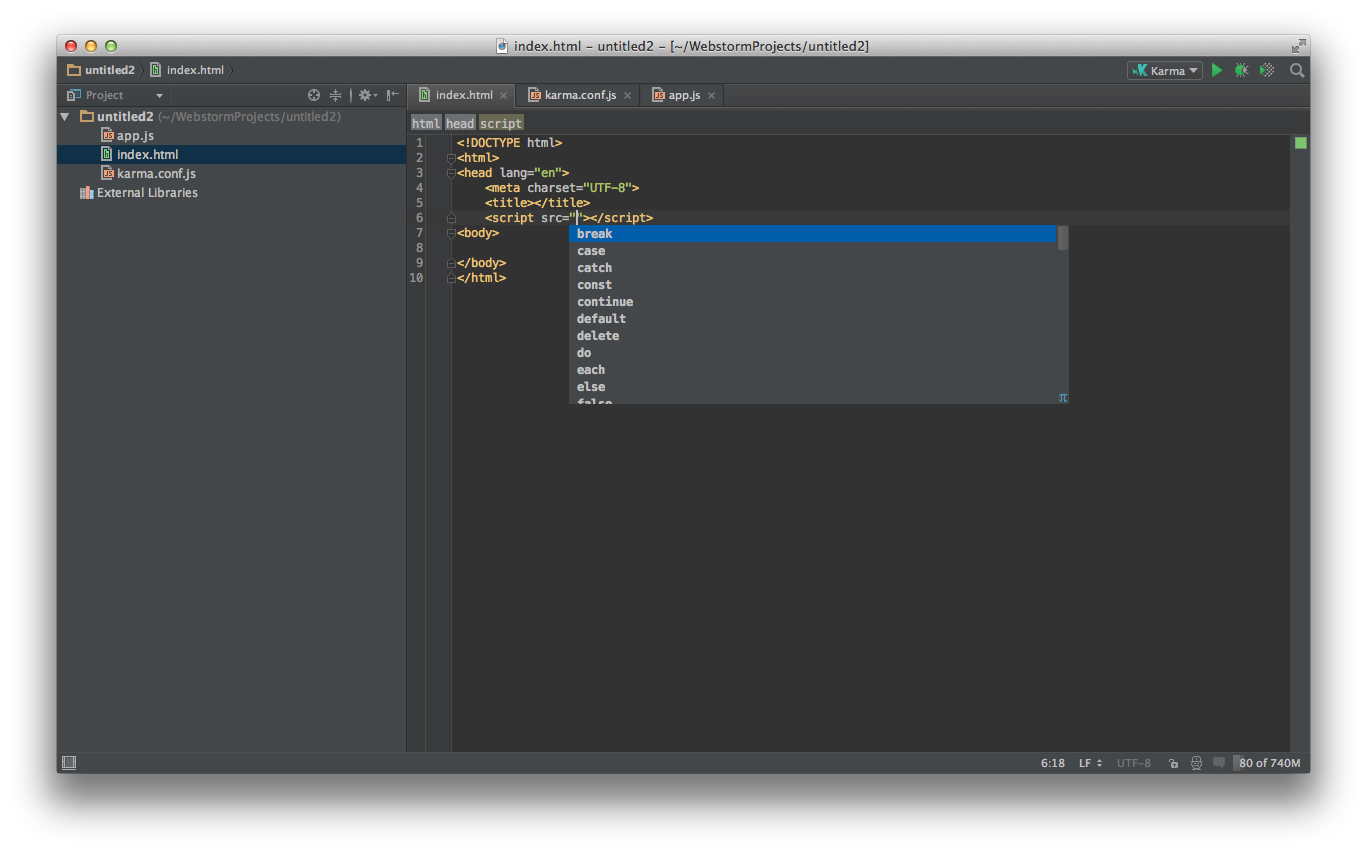The image size is (1367, 852).
Task: Click cursor position 6:18 in status bar
Action: 1052,763
